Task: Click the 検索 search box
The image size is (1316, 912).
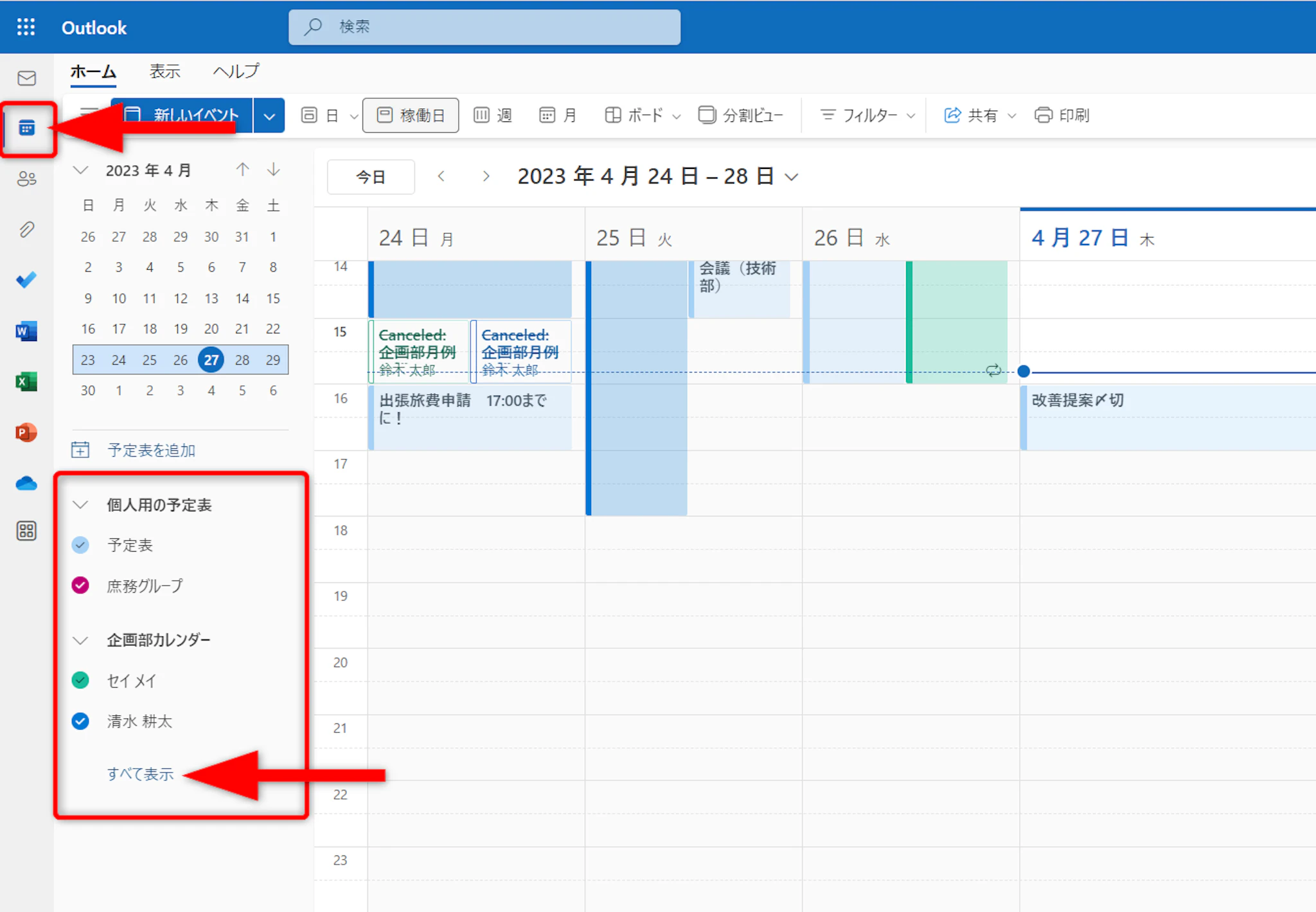Action: click(x=485, y=27)
